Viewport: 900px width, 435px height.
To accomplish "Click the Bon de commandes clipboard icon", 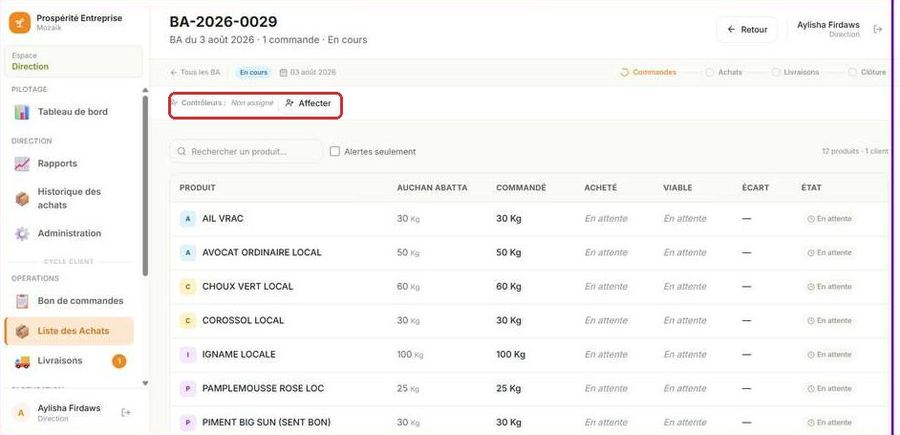I will [x=22, y=301].
